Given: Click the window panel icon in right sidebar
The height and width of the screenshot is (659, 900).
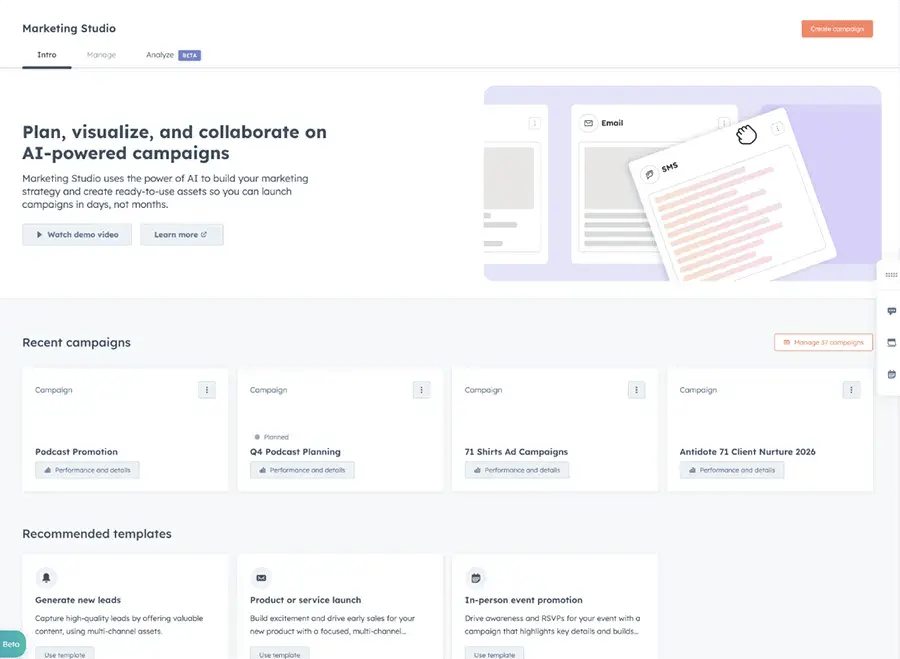Looking at the screenshot, I should [891, 342].
